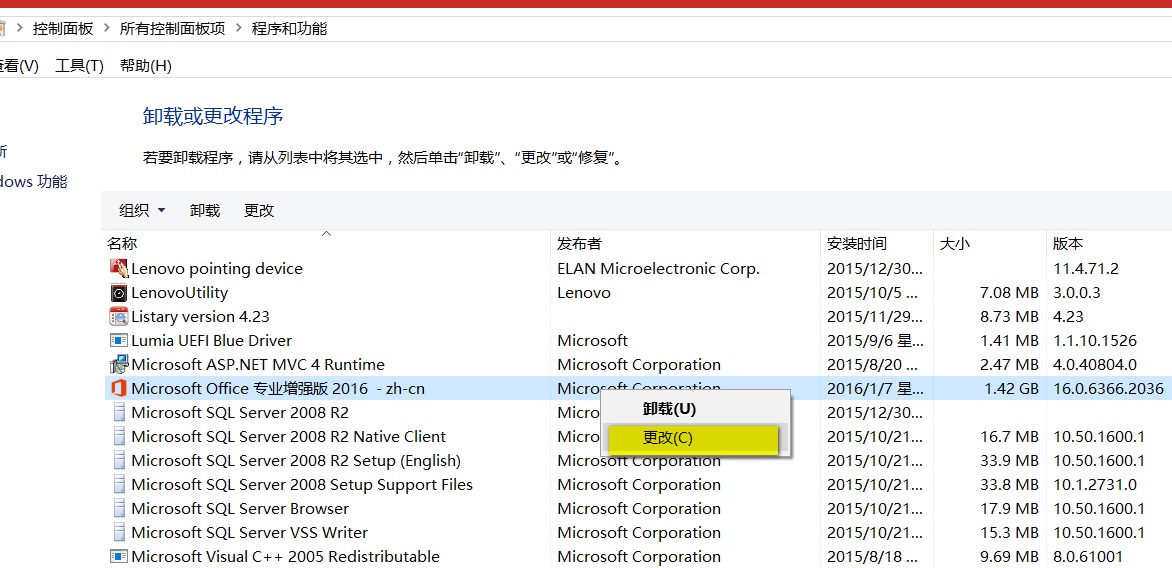This screenshot has width=1172, height=568.
Task: Choose 卸载(U) in the context menu
Action: click(695, 409)
